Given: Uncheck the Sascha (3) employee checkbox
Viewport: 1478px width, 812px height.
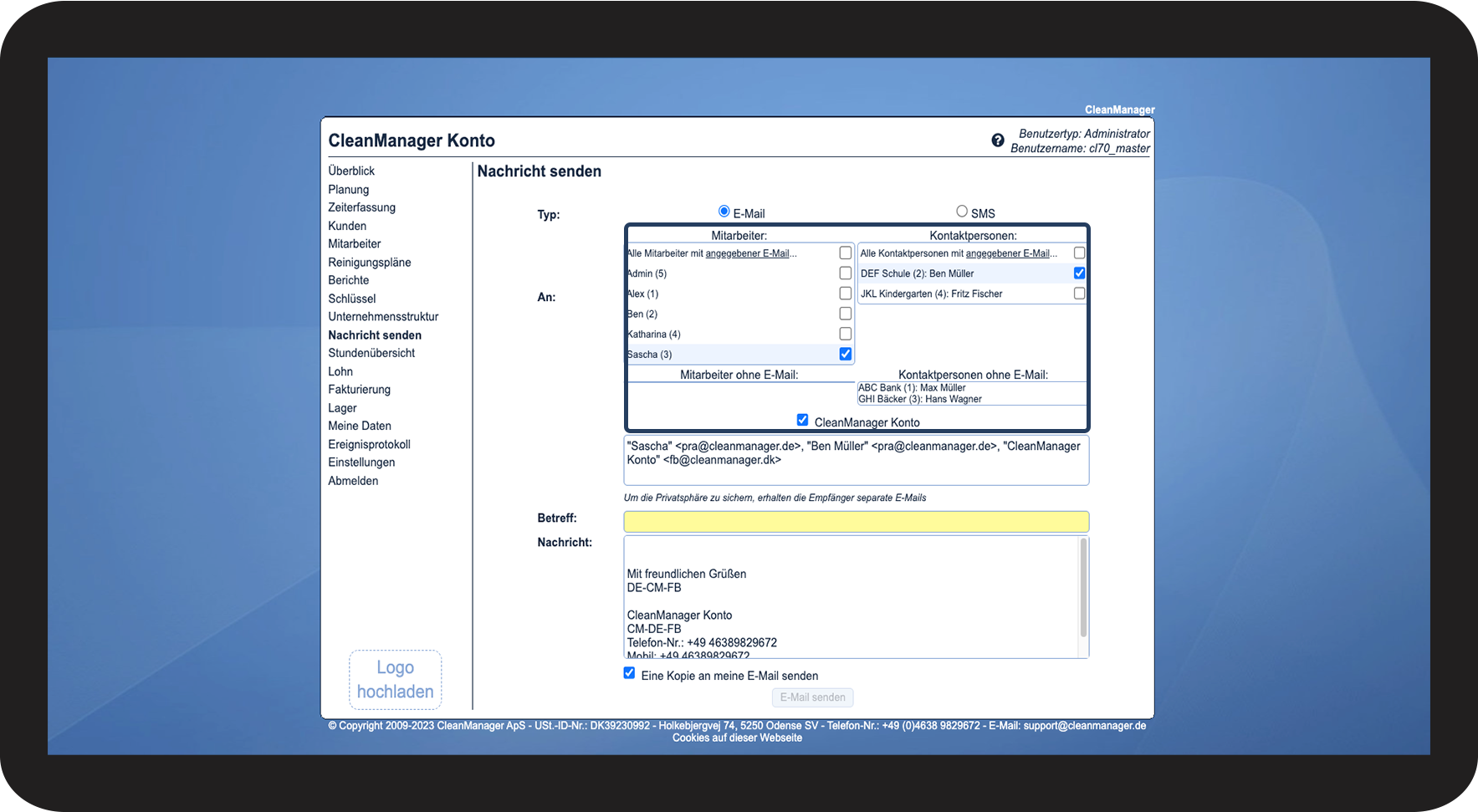Looking at the screenshot, I should (x=846, y=354).
